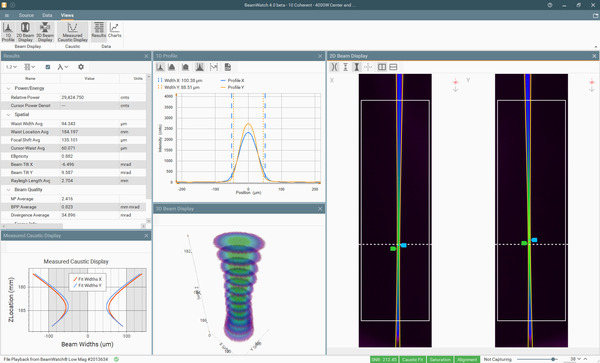Image resolution: width=600 pixels, height=363 pixels.
Task: Open the decimal precision 1.2 dropdown
Action: [11, 67]
